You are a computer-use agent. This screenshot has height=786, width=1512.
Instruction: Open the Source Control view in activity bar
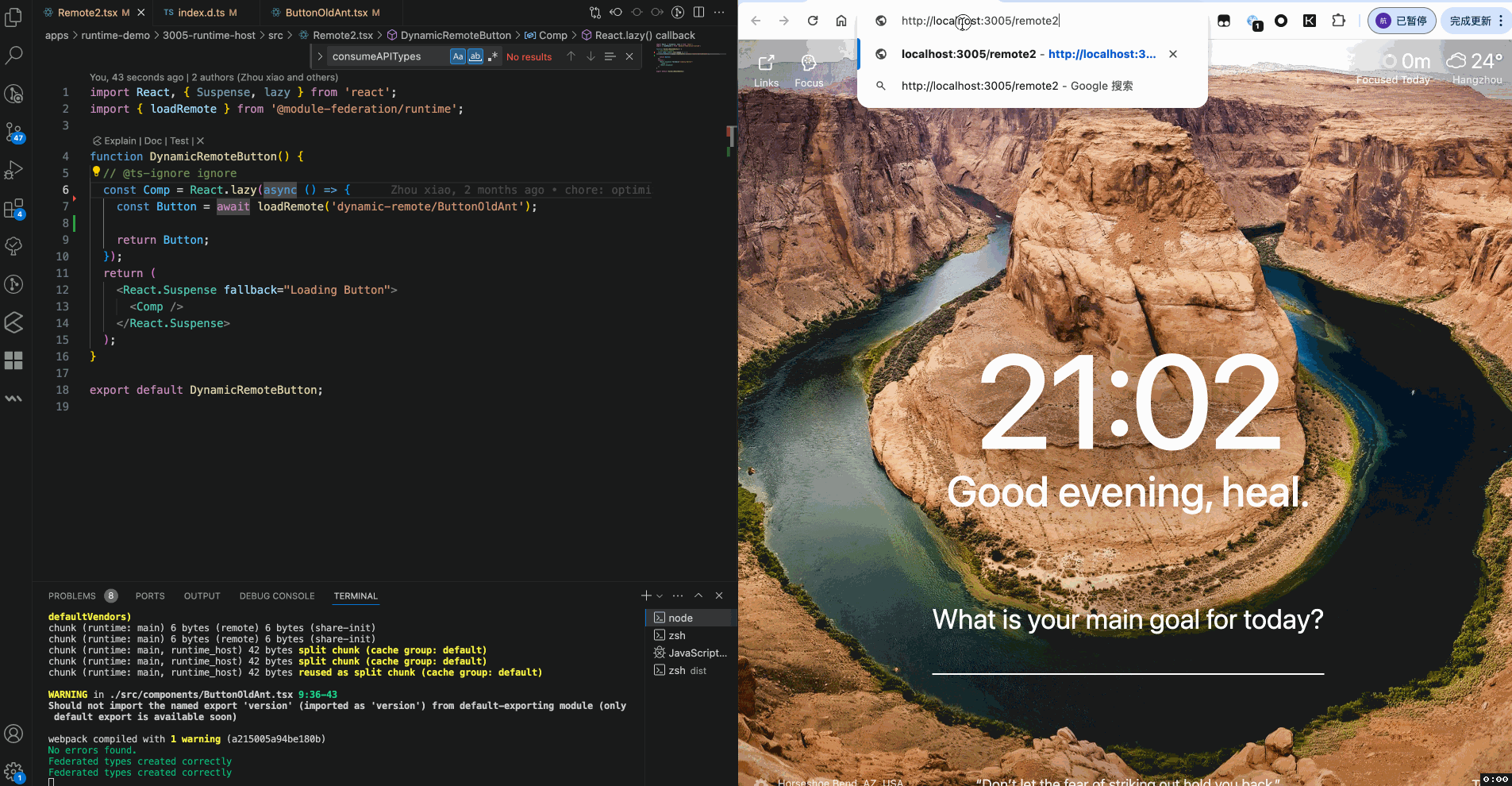click(14, 132)
